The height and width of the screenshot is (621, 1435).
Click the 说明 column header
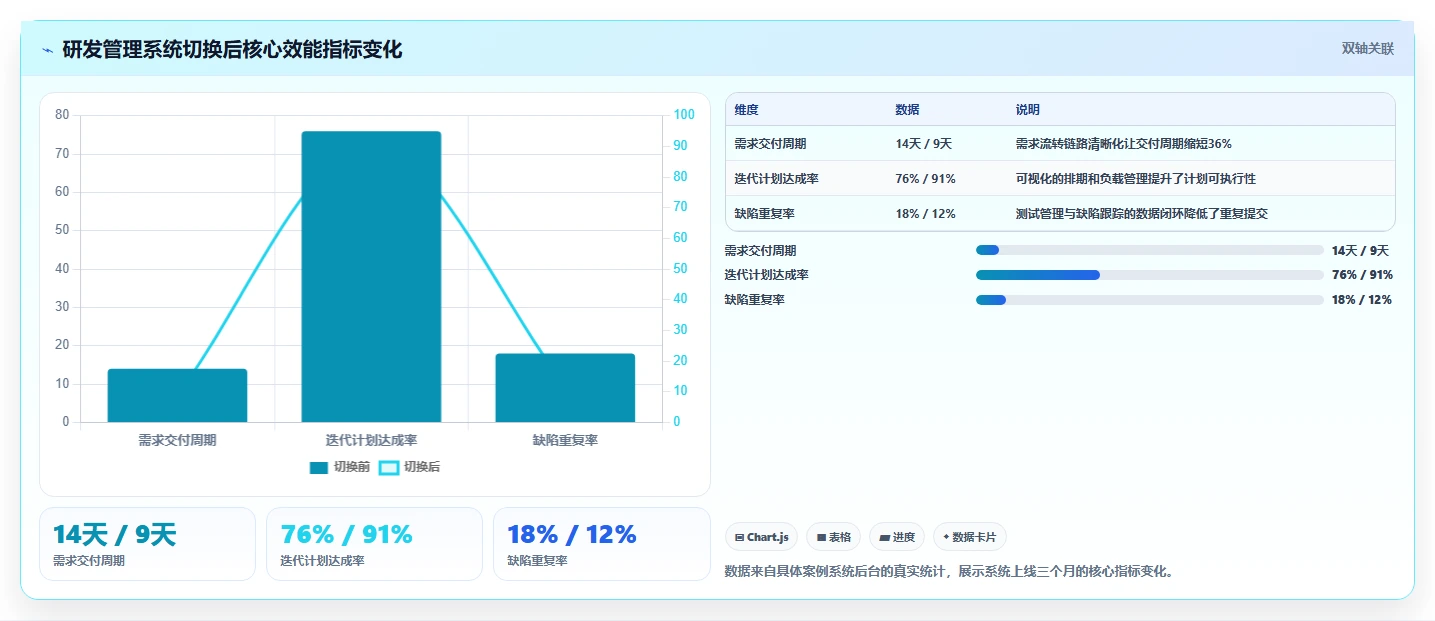click(1028, 110)
